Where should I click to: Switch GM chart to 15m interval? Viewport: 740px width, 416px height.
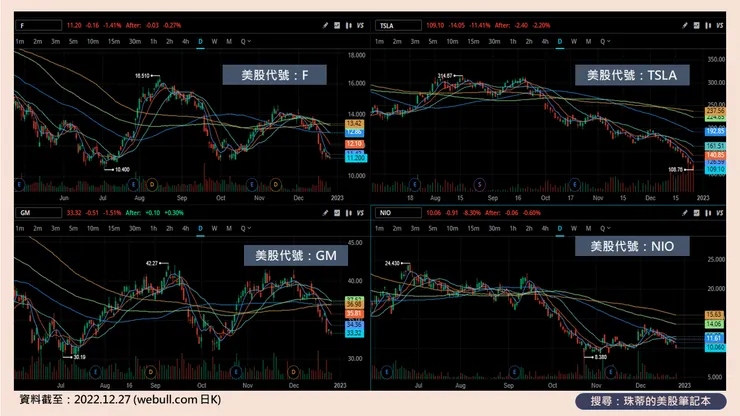pos(114,229)
